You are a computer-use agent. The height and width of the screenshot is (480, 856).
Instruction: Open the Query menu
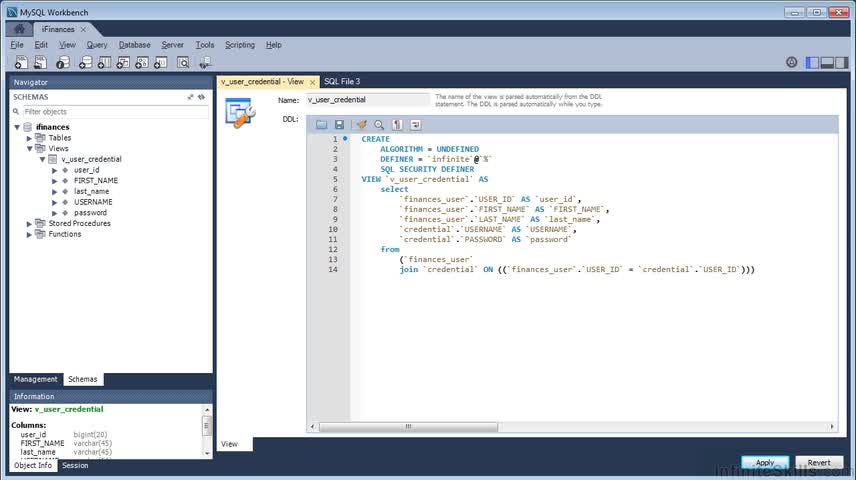[x=97, y=45]
